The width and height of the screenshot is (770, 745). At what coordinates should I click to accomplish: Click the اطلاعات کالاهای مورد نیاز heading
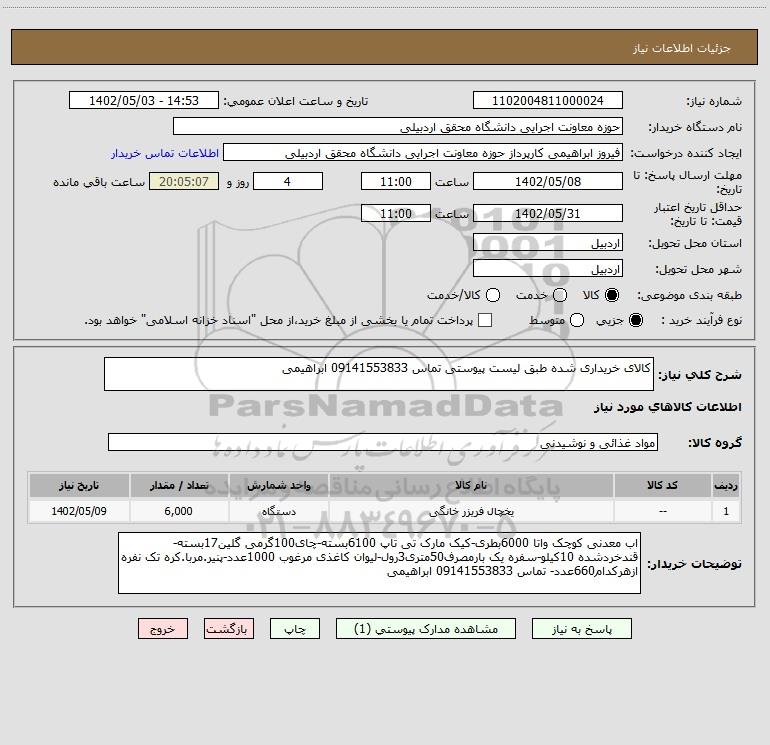(667, 407)
